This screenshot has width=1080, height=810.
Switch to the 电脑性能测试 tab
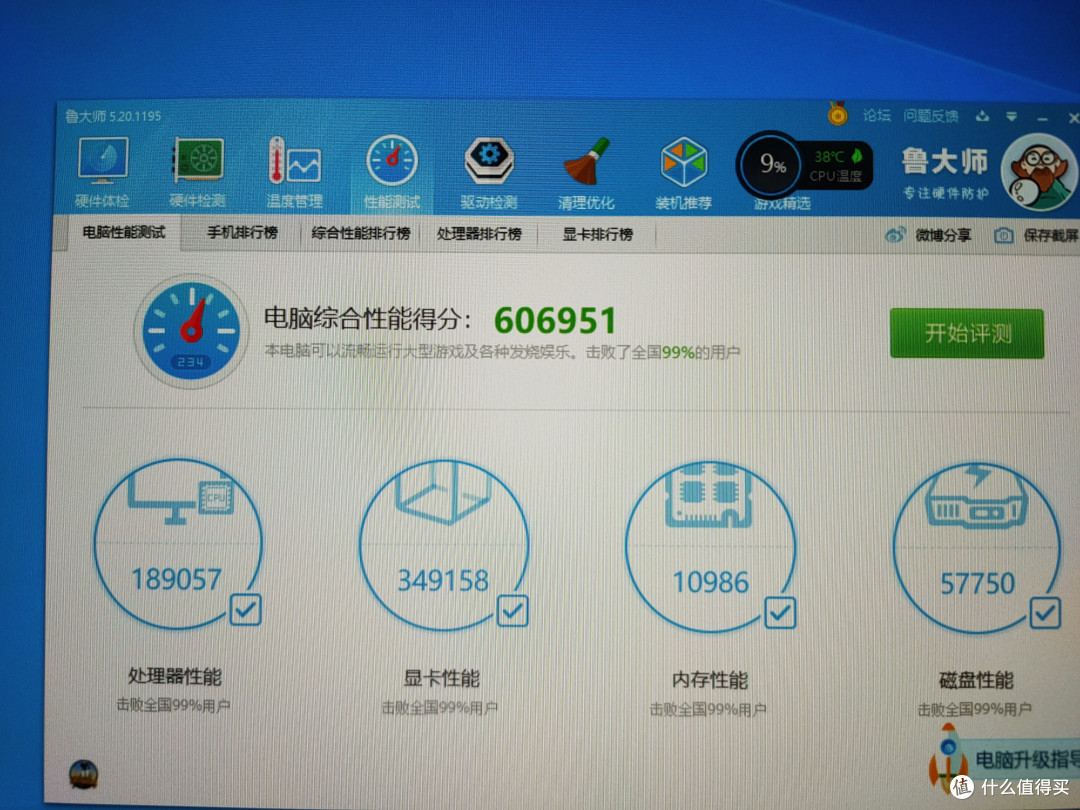(124, 233)
